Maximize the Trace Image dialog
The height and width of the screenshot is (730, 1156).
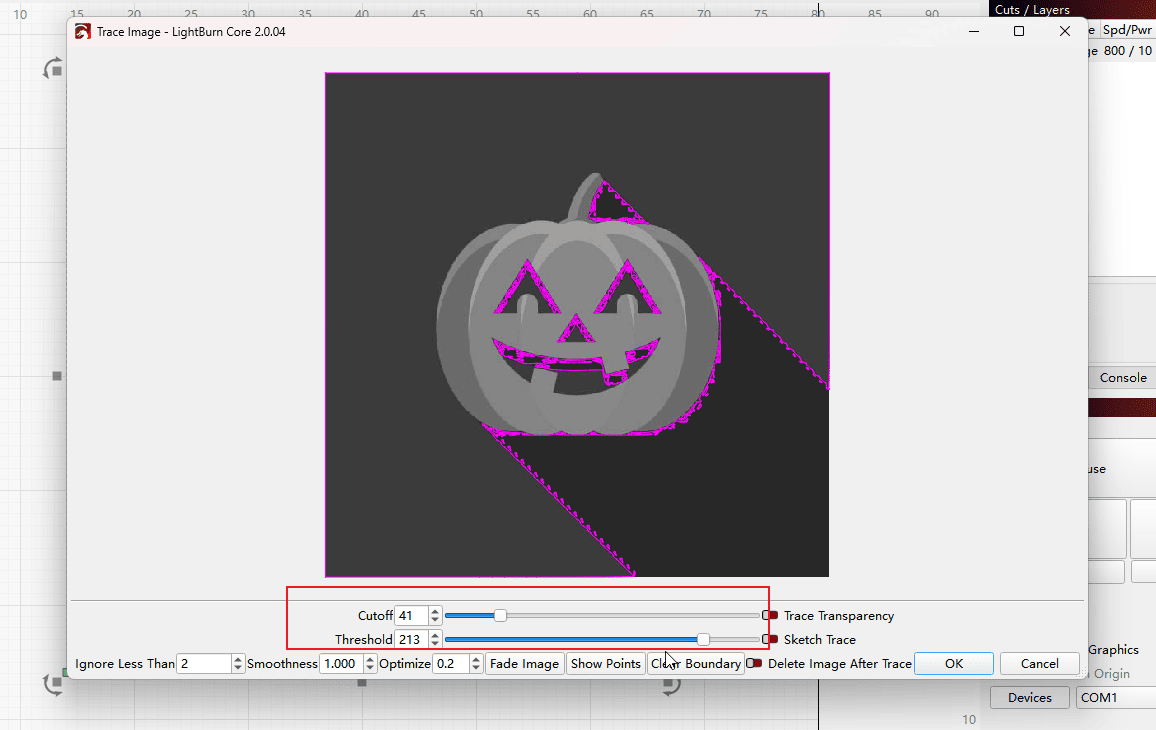point(1018,31)
